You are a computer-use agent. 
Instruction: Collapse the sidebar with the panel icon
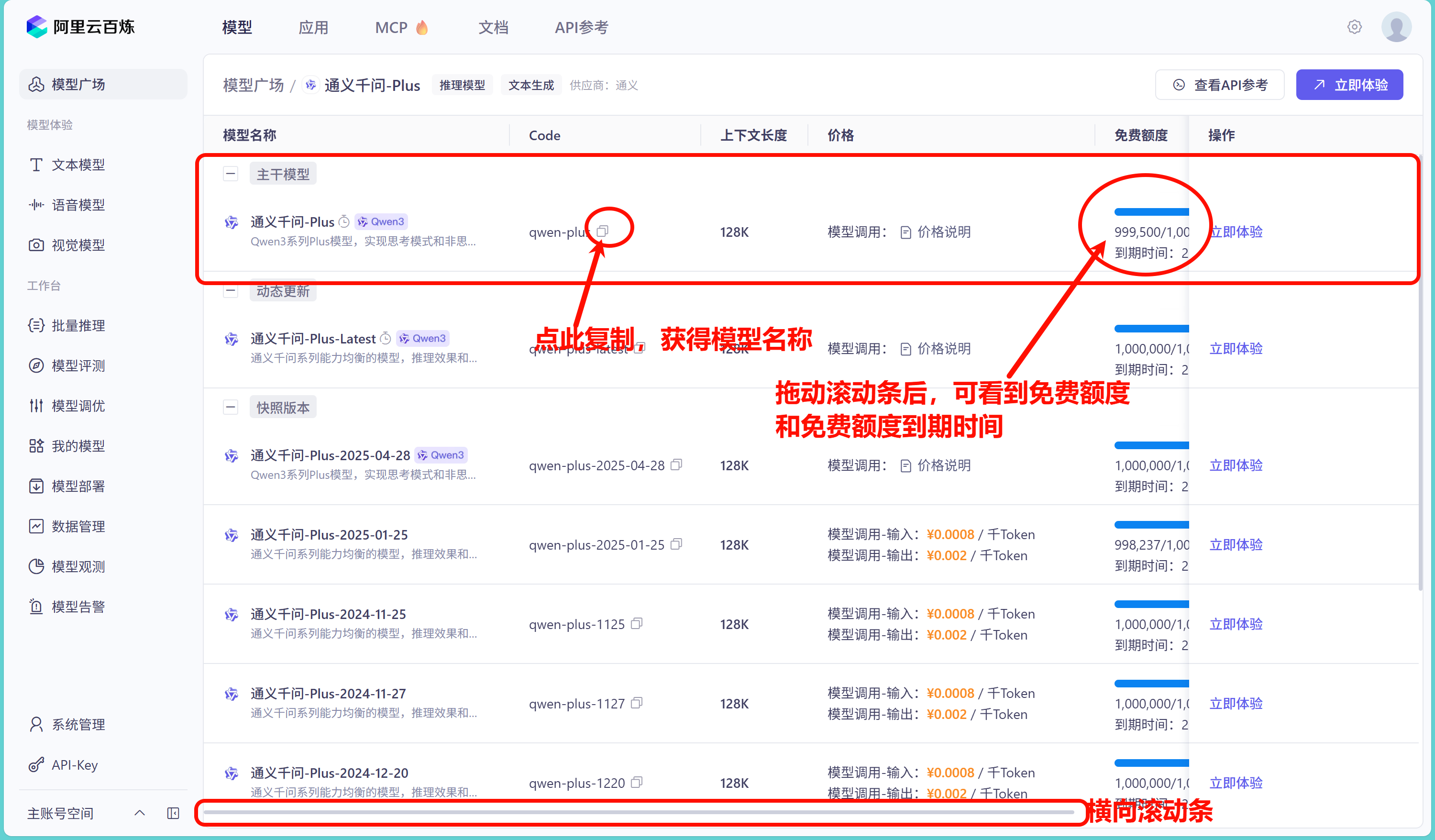(x=173, y=813)
